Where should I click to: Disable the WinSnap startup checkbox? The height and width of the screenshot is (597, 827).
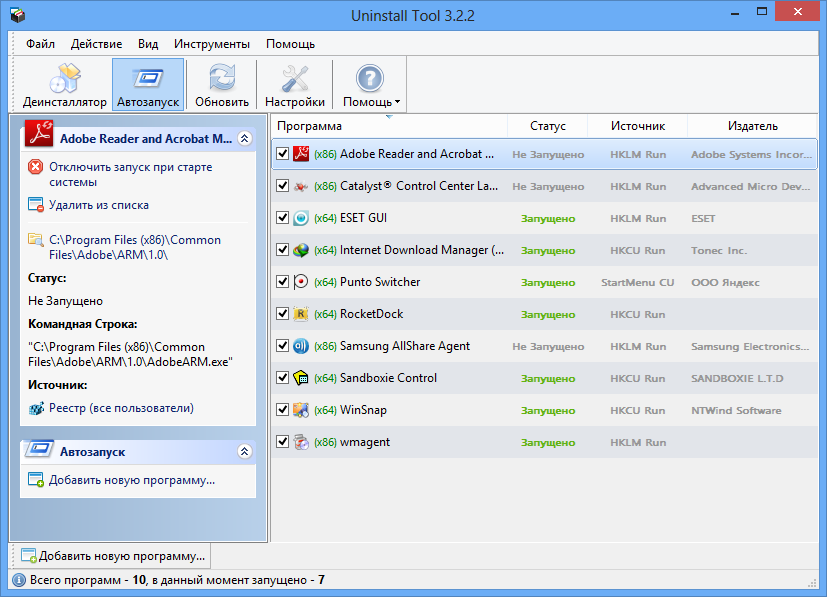(x=283, y=410)
